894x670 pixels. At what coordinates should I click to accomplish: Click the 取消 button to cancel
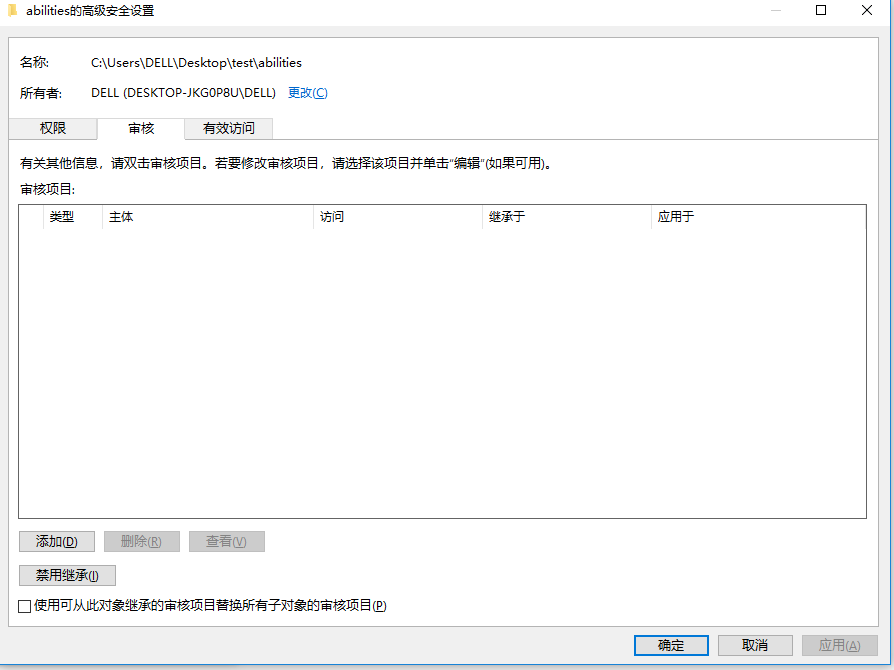click(755, 646)
